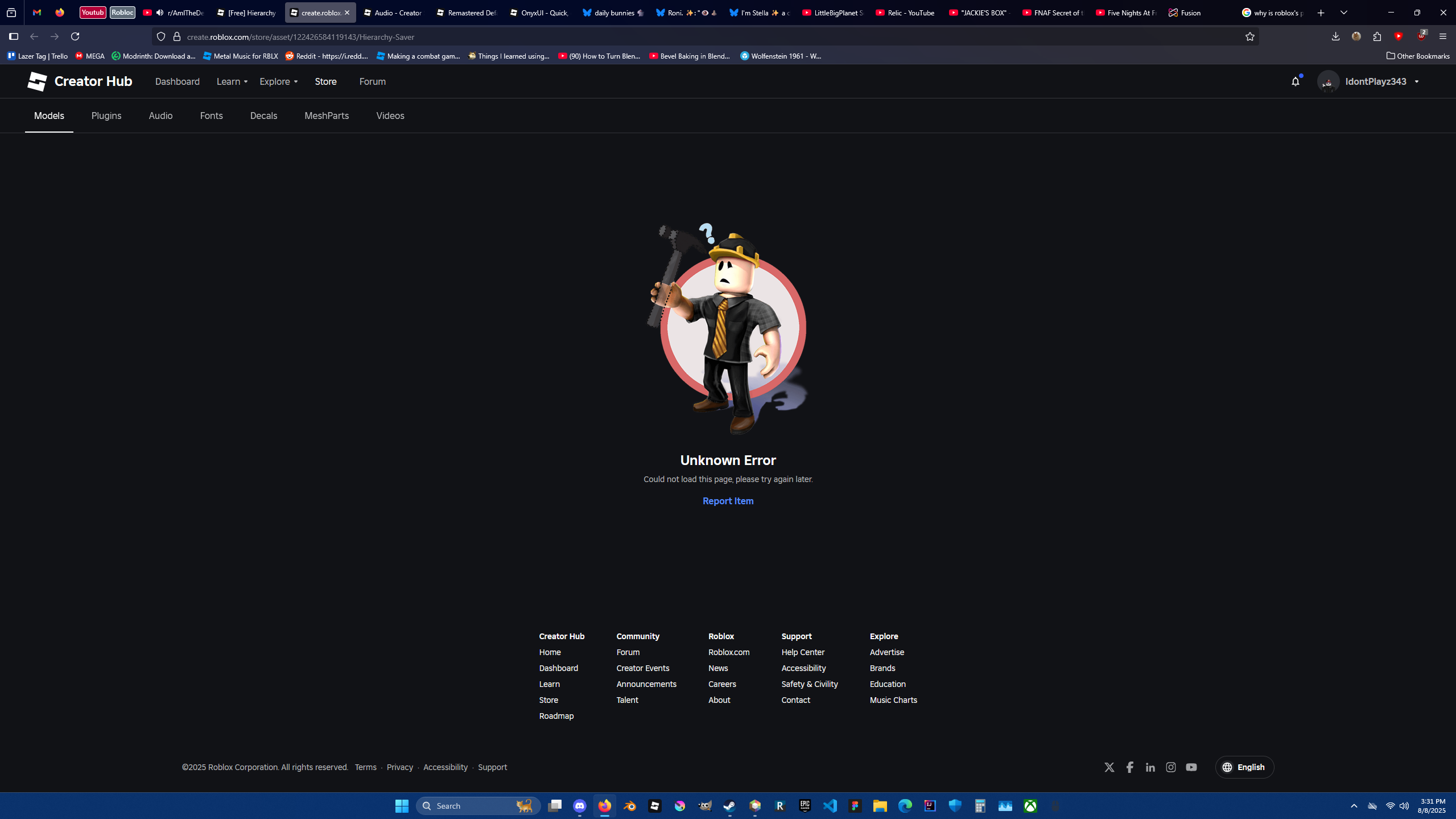Screen dimensions: 1456x819
Task: Open the YouTube footer icon
Action: [x=1191, y=767]
